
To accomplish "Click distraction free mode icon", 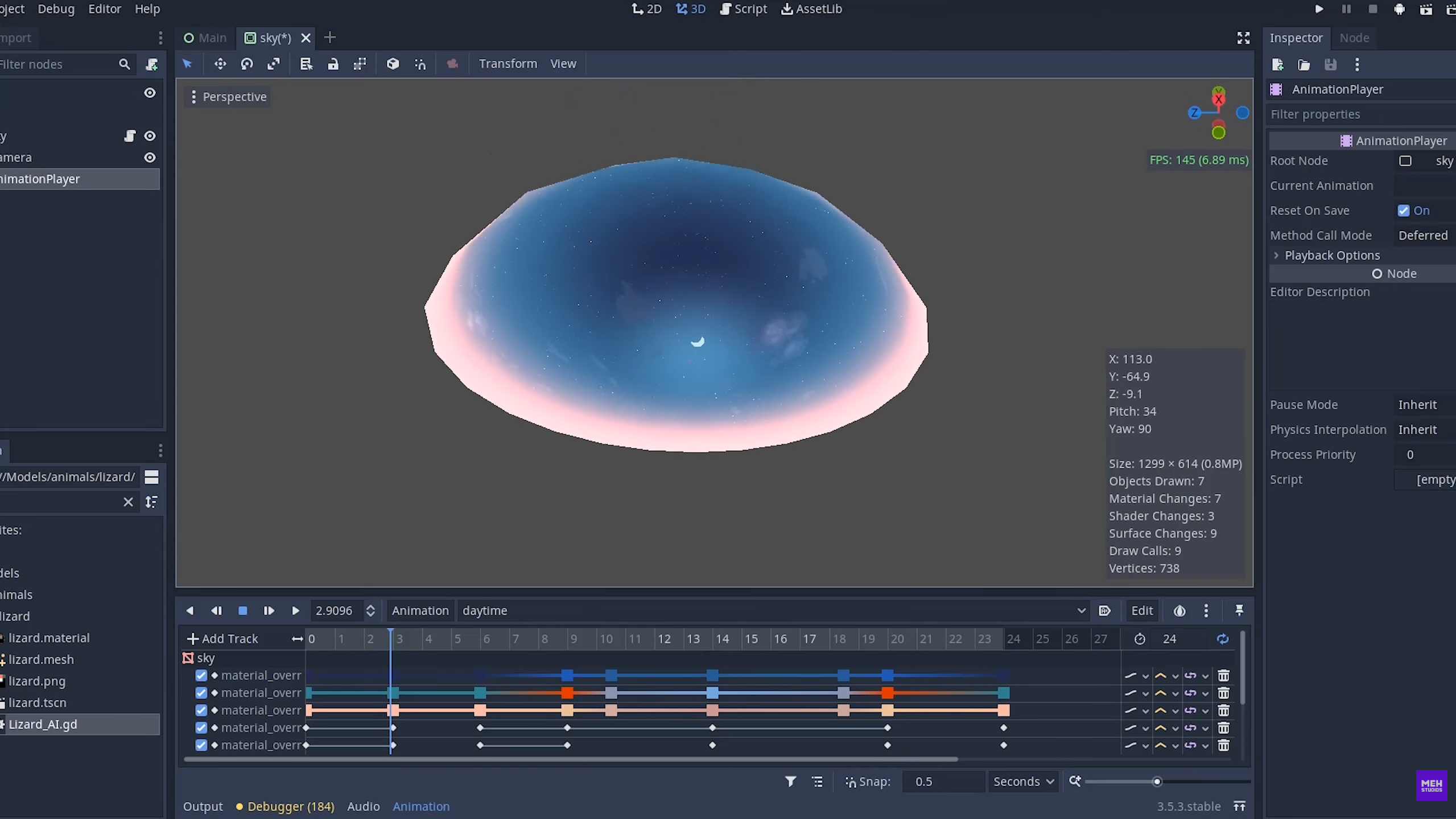I will tap(1243, 38).
